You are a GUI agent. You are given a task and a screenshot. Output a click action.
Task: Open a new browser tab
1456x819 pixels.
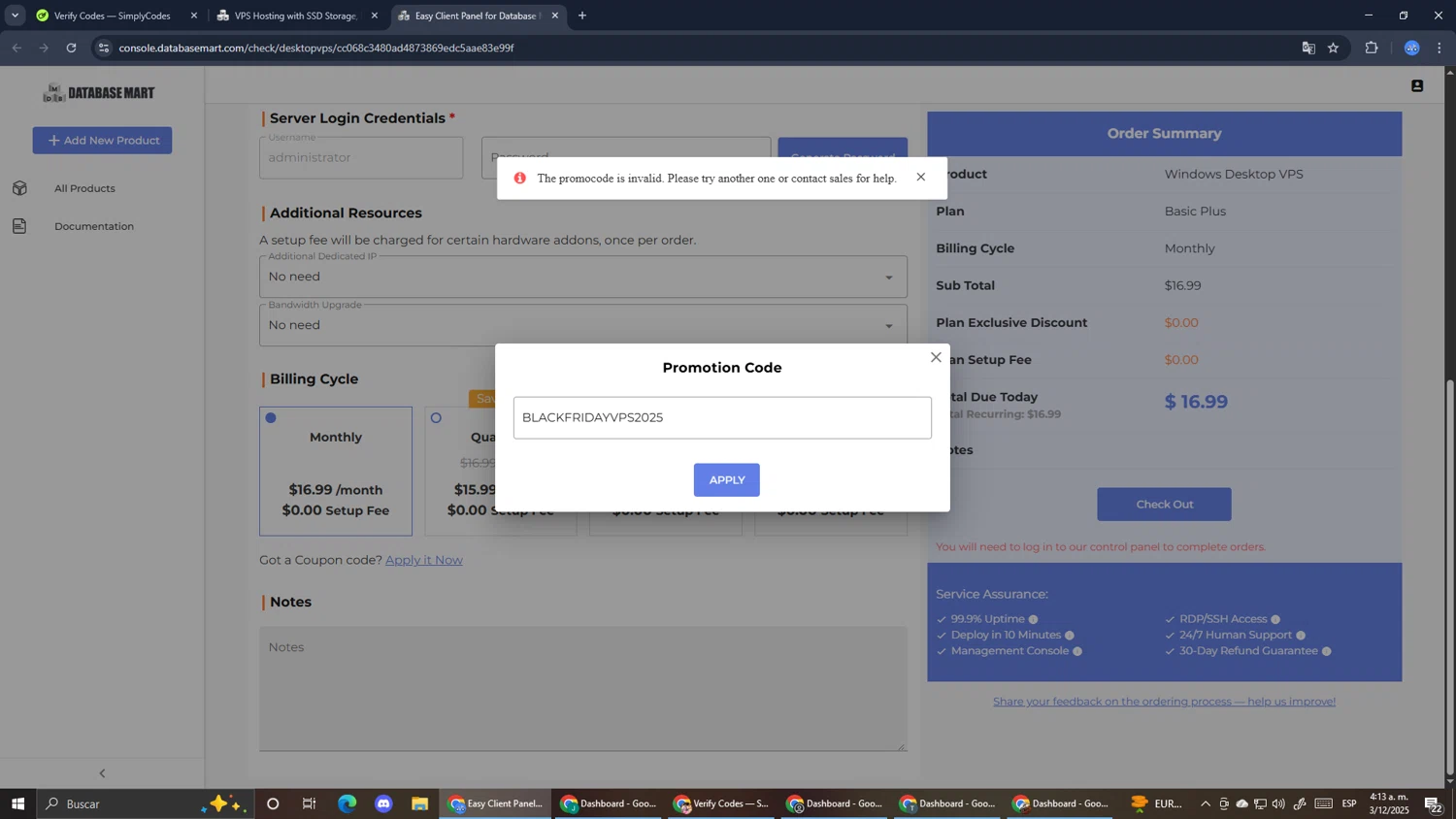[582, 16]
